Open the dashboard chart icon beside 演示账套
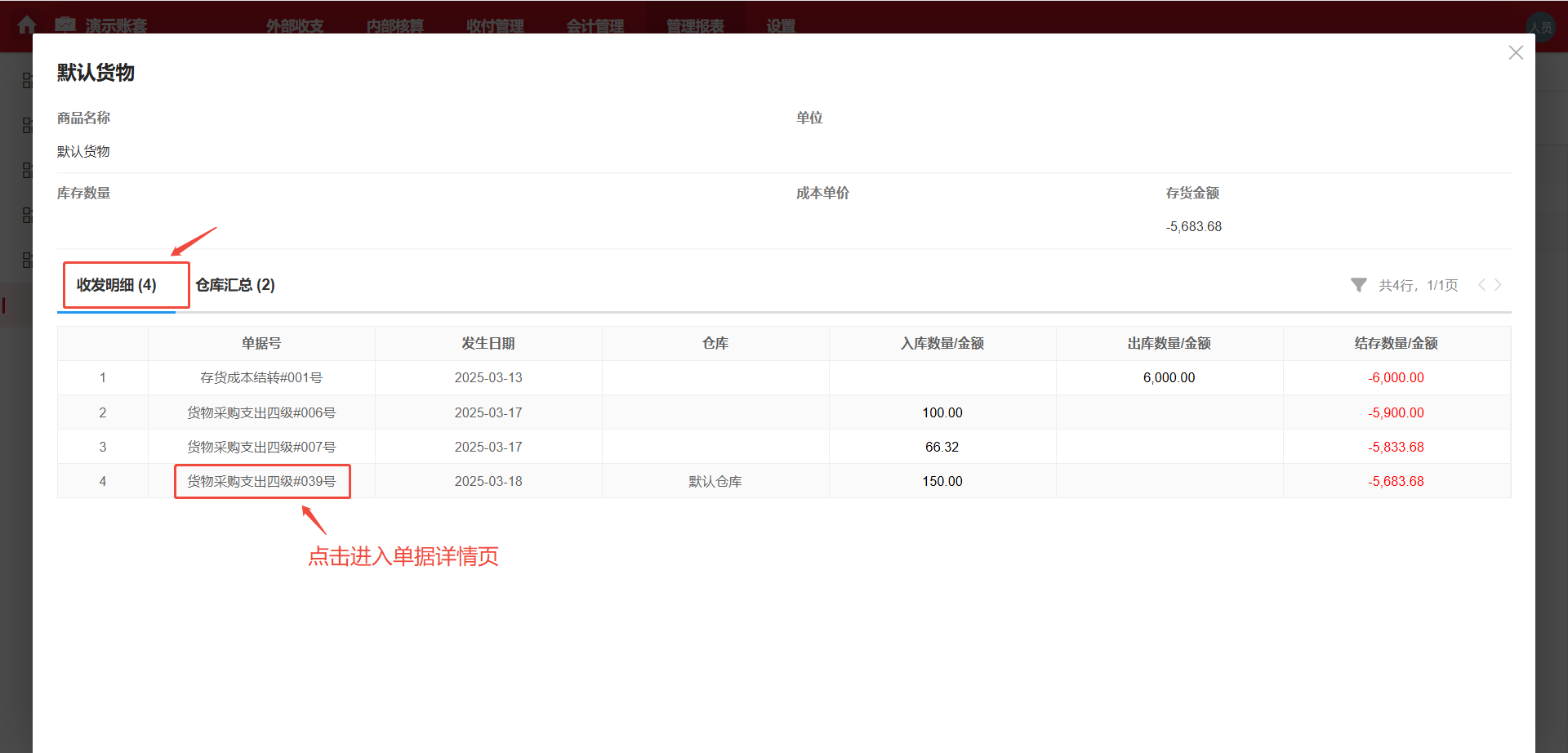 (x=65, y=25)
